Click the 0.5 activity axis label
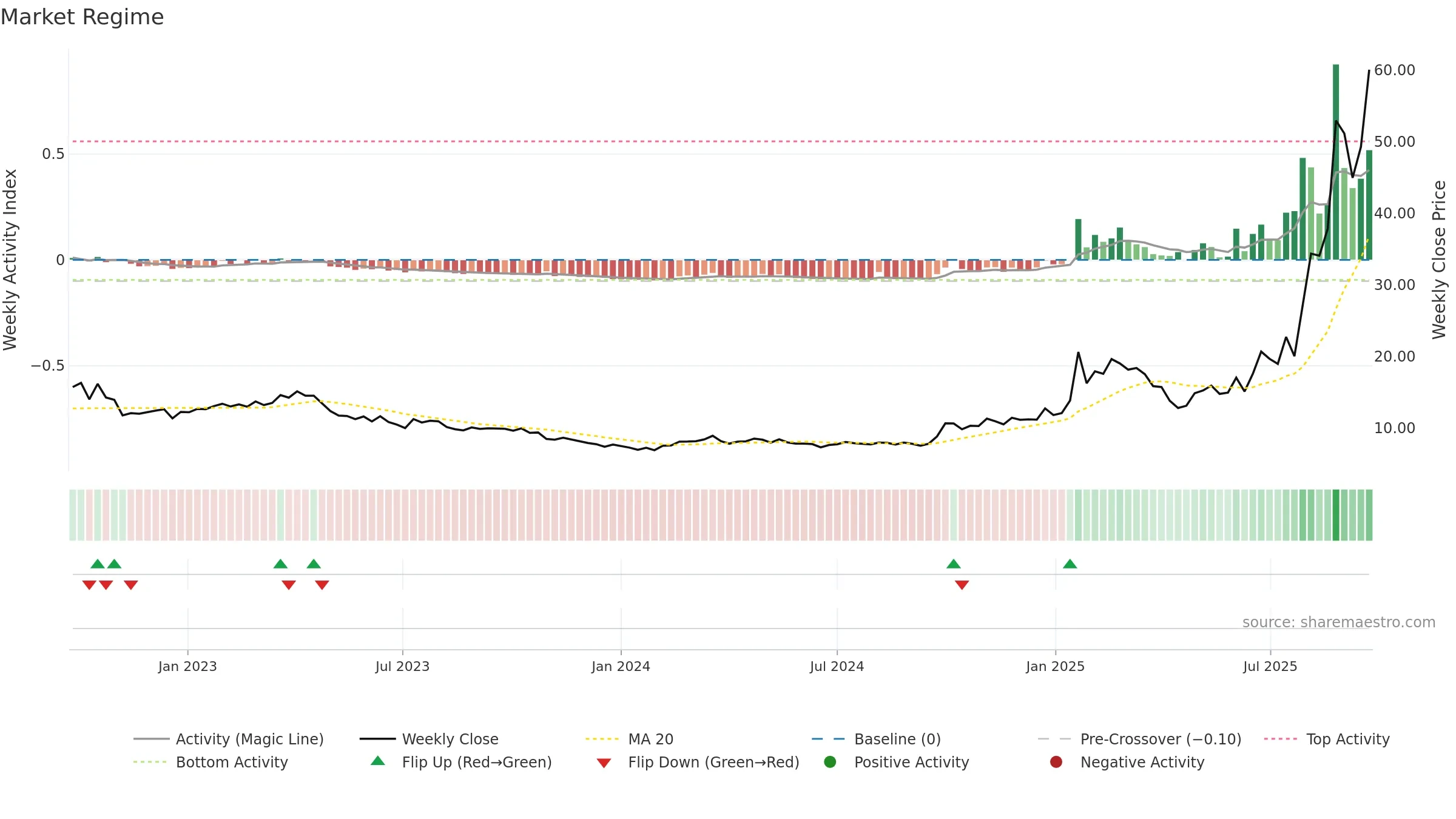This screenshot has width=1456, height=819. click(53, 154)
